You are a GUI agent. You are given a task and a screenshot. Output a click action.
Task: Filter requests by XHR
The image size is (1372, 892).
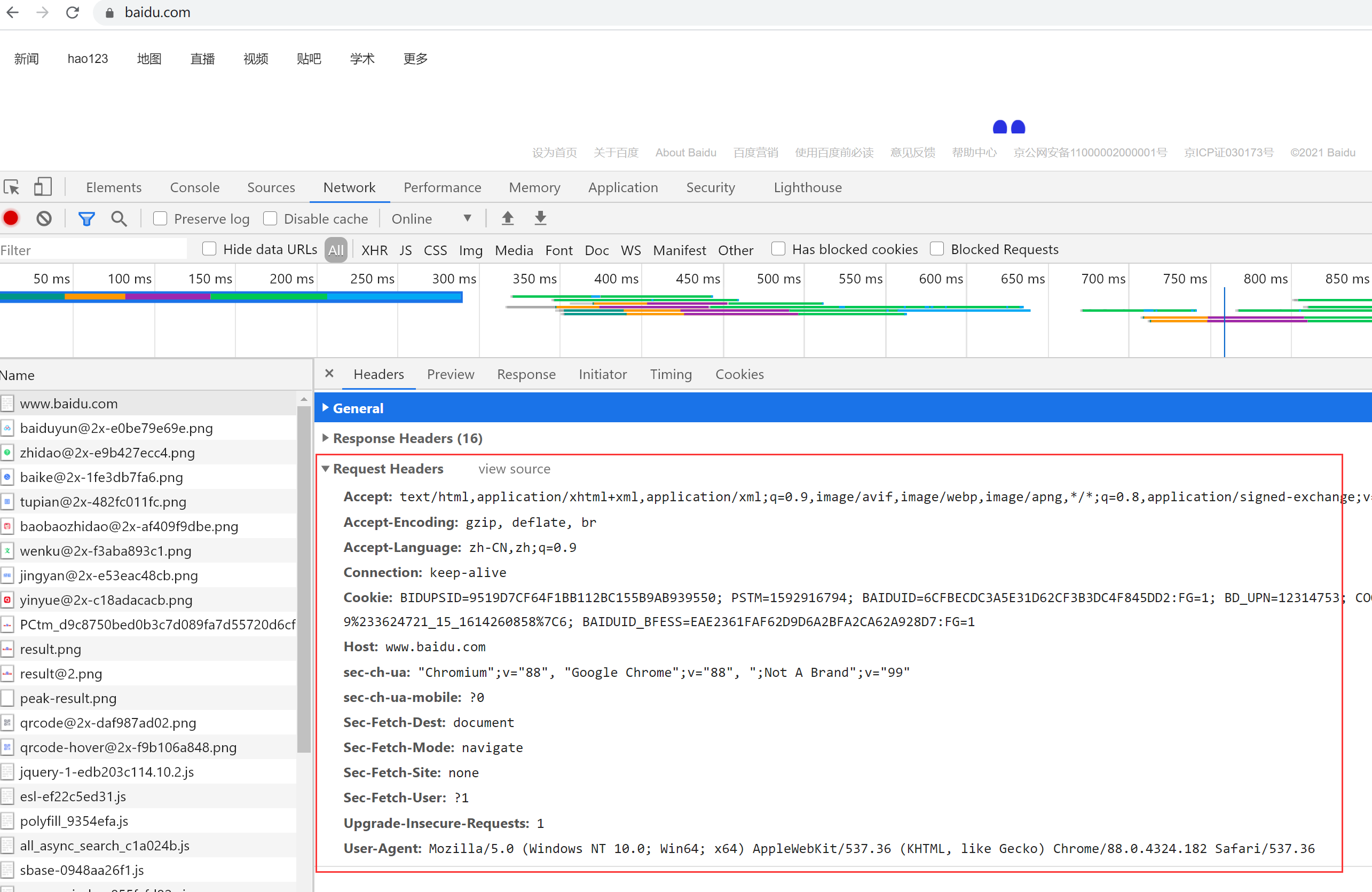(x=375, y=250)
